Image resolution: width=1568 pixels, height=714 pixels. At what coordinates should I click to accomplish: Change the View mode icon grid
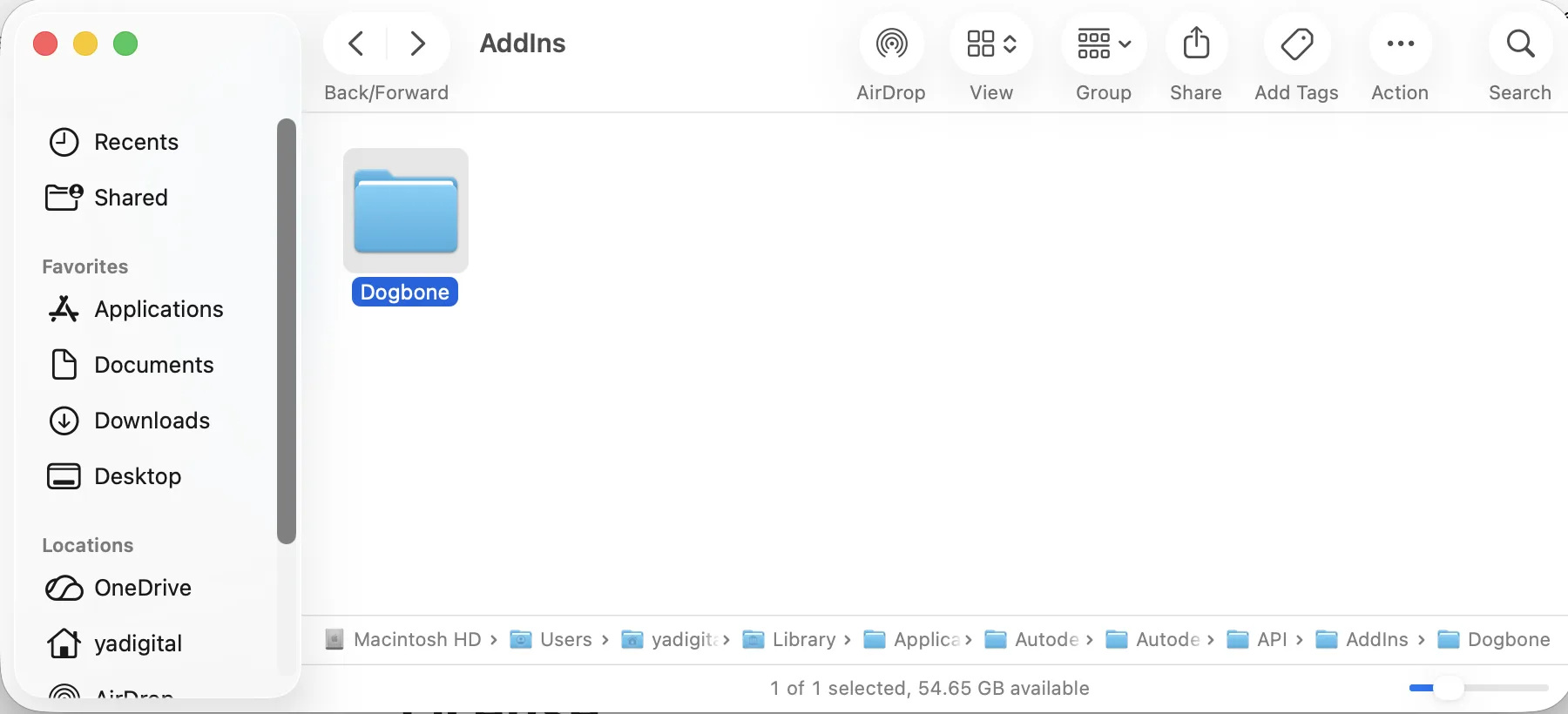click(x=991, y=43)
